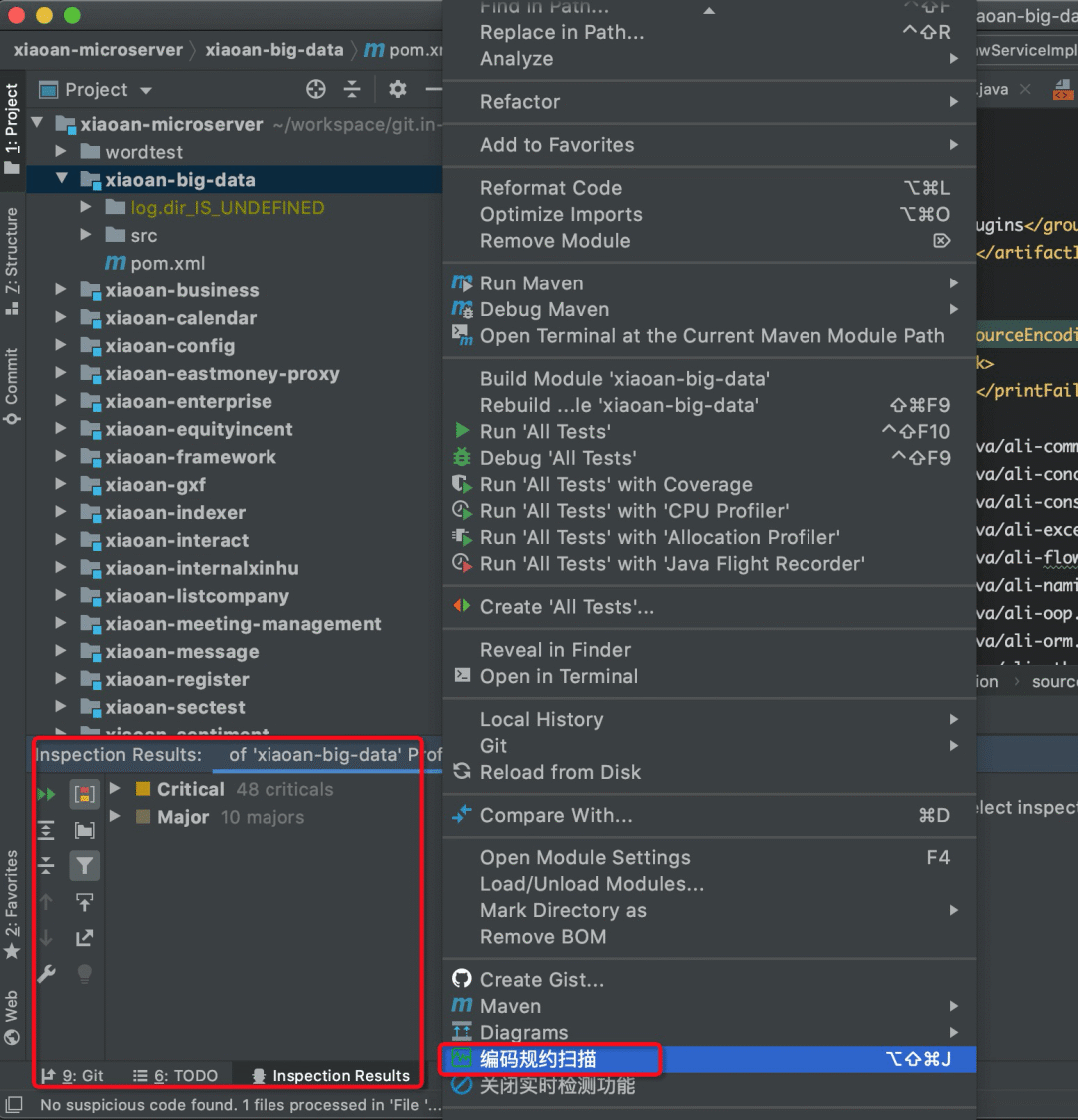Expand the xiaoan-framework module
Screen dimensions: 1078x1120
click(x=61, y=456)
